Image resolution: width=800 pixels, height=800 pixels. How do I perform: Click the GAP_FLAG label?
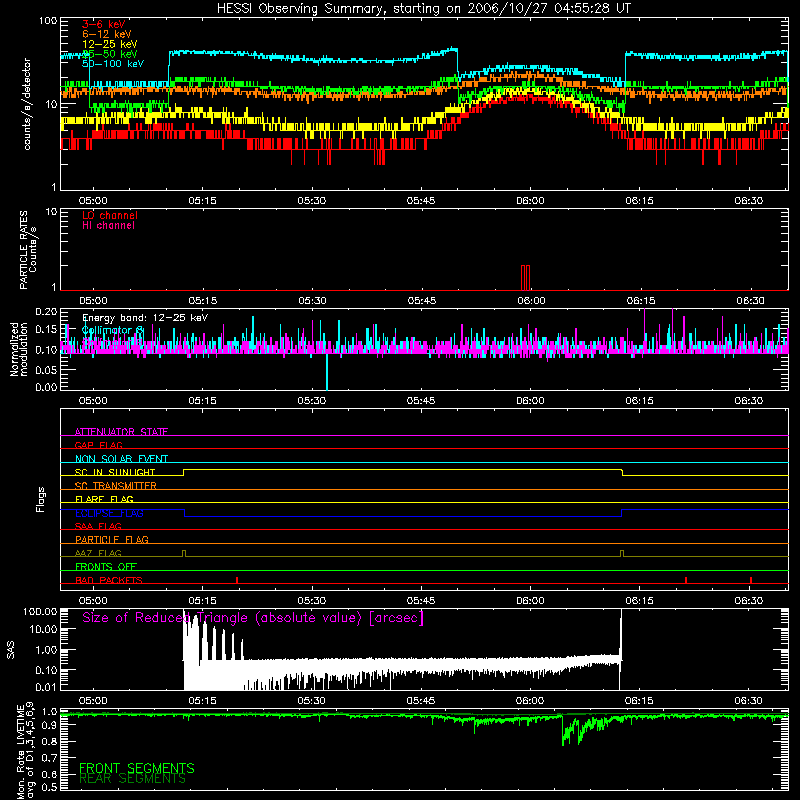point(98,445)
